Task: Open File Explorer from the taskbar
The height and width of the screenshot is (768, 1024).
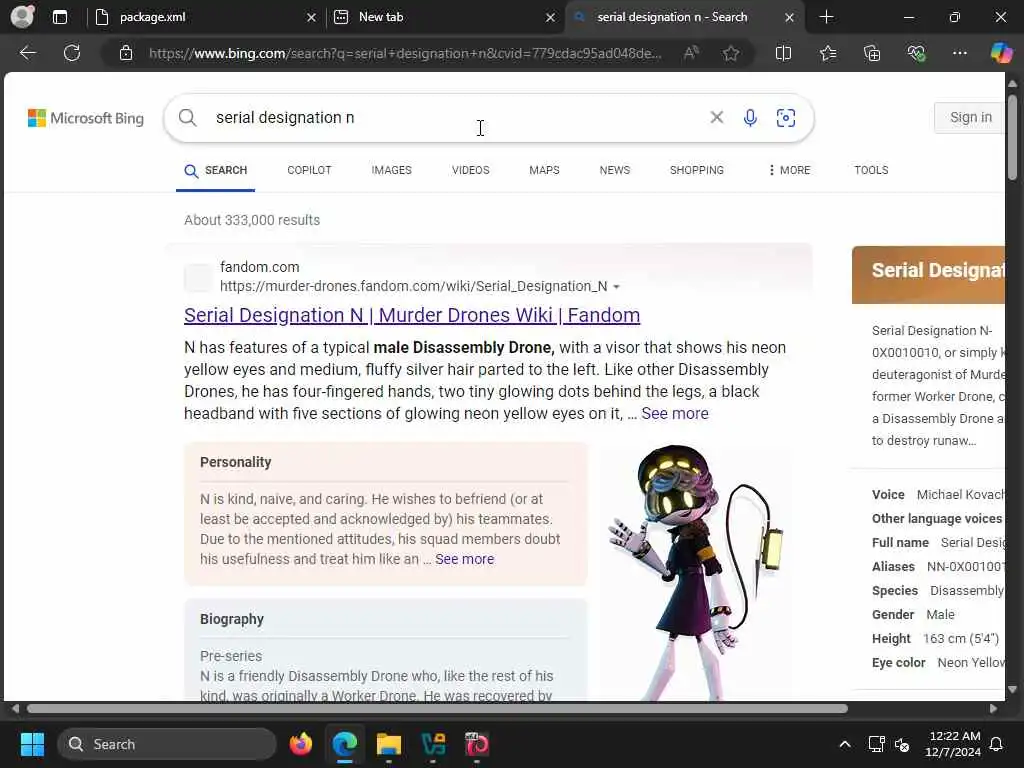Action: pos(389,744)
